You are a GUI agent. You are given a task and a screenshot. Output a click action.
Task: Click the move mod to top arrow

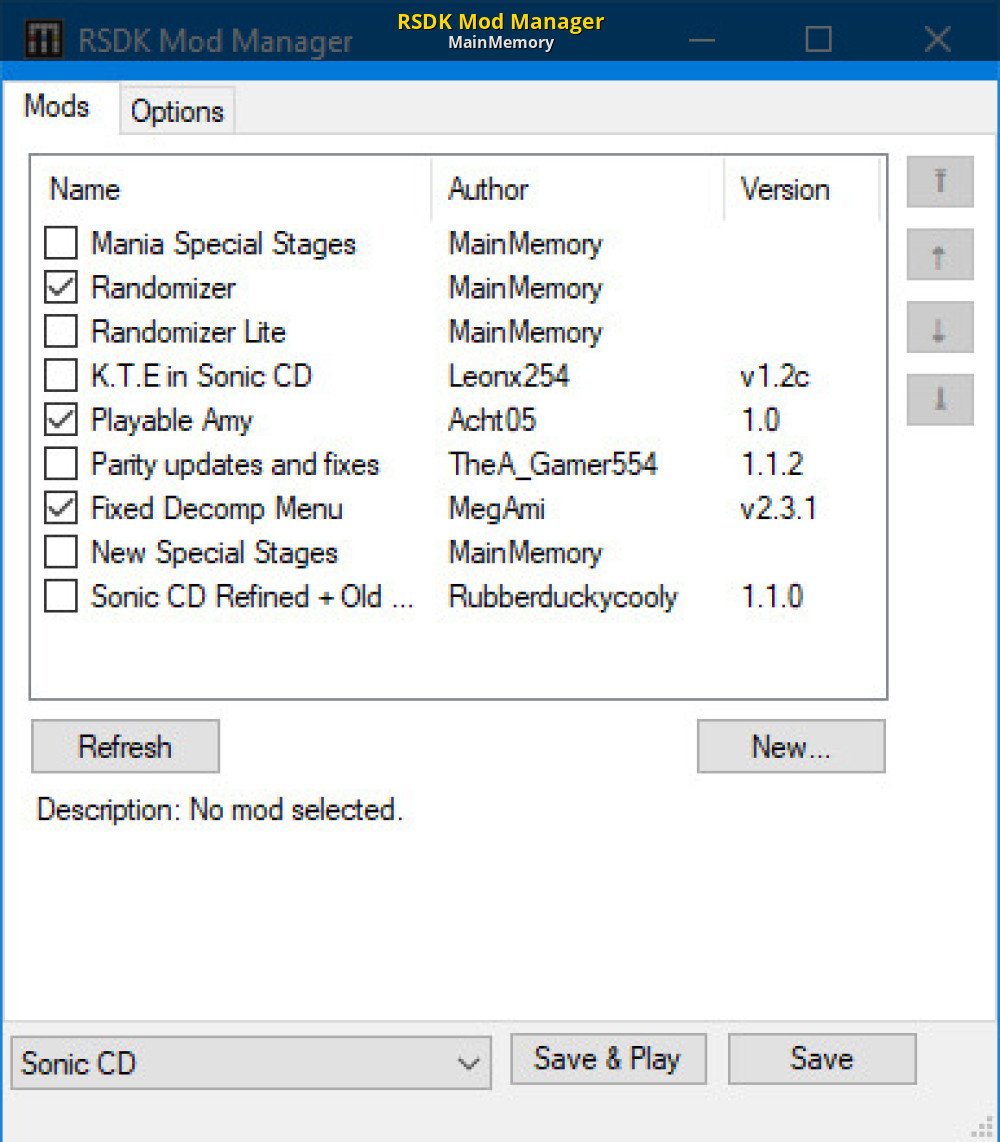click(x=939, y=181)
